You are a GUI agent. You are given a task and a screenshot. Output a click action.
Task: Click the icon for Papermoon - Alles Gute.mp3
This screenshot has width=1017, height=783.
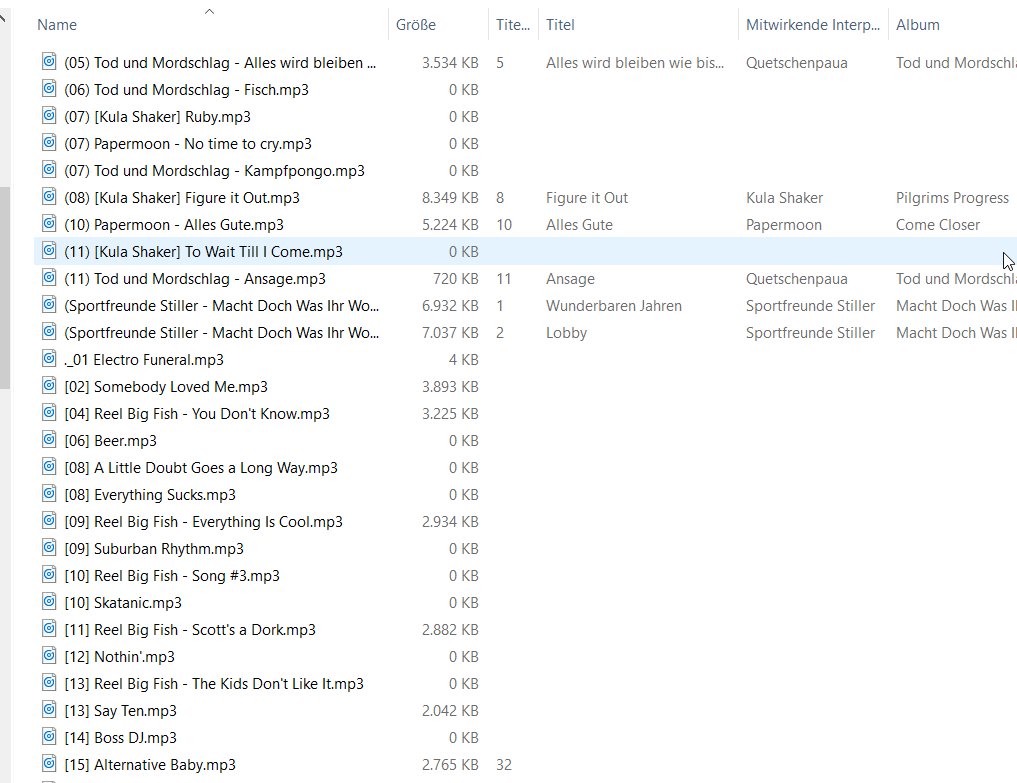[49, 223]
